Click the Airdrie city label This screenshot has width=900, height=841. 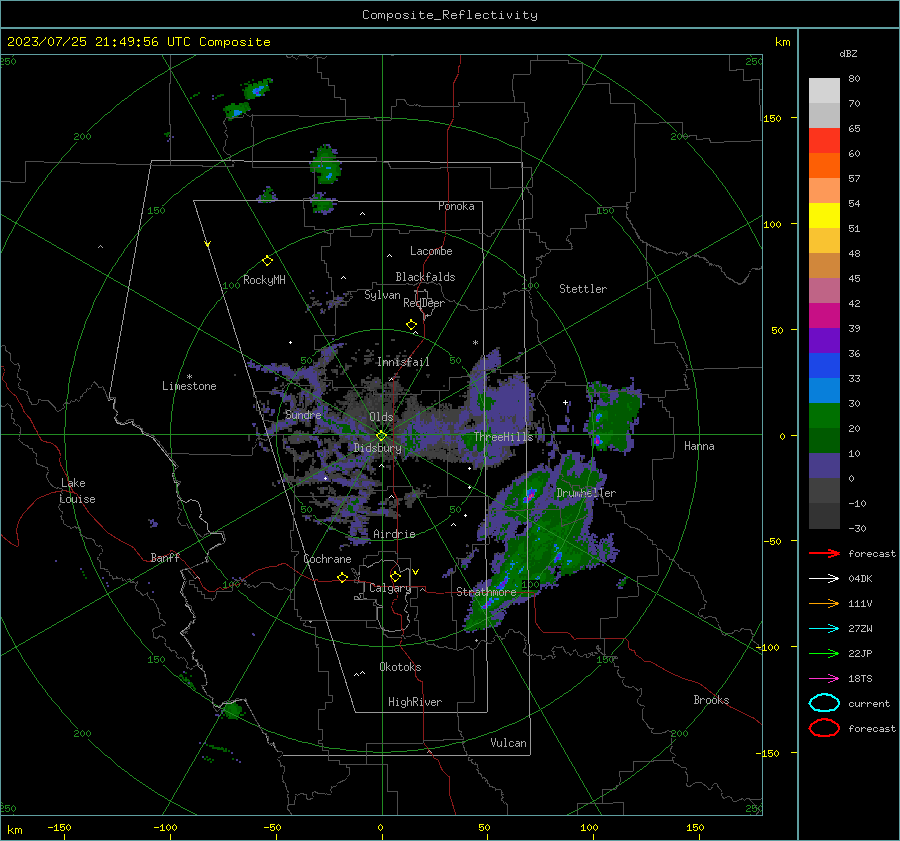pos(394,534)
